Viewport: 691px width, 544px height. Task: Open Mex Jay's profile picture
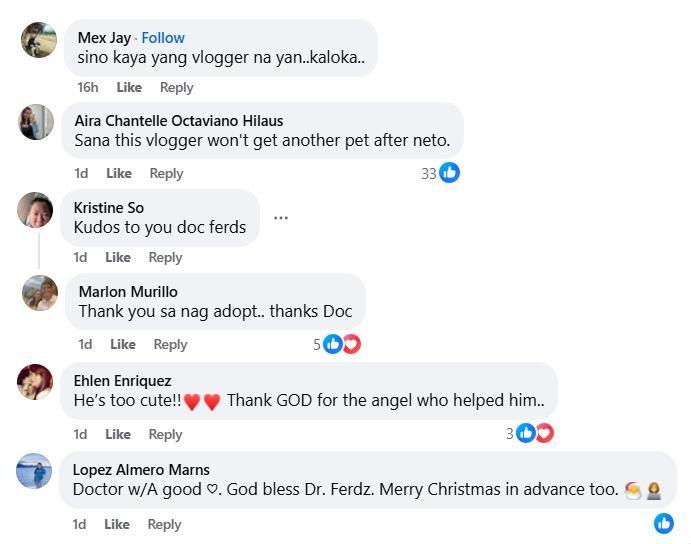(x=39, y=40)
